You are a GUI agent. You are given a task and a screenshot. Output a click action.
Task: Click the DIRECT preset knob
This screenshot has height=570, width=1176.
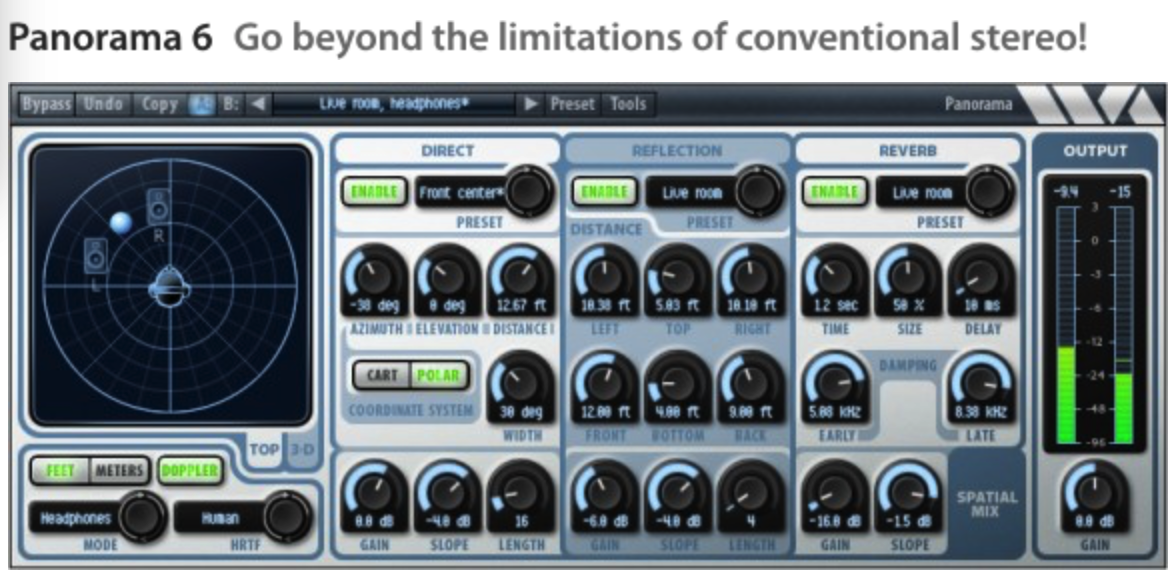528,190
